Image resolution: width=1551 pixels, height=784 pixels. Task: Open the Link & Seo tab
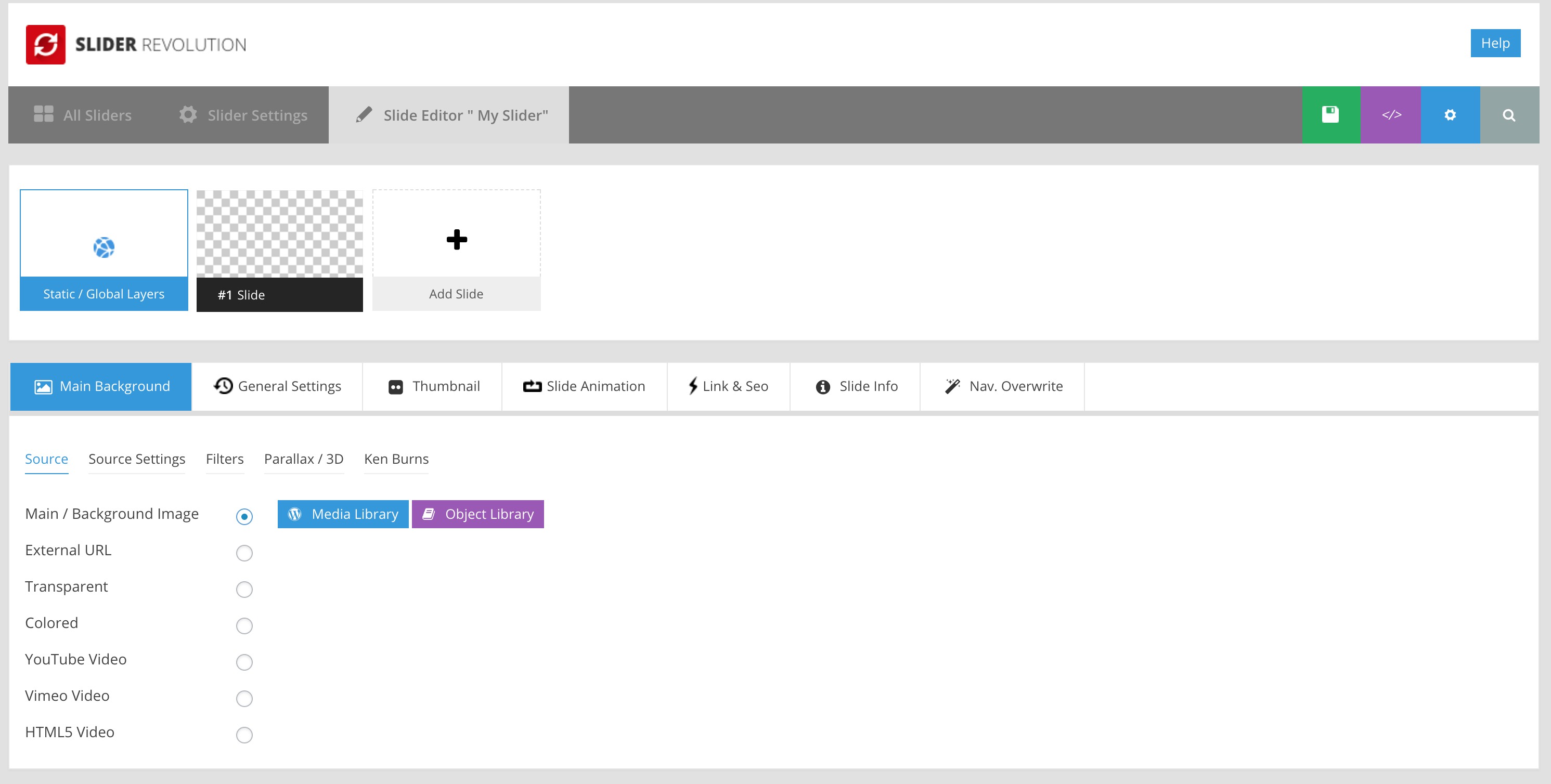click(729, 386)
